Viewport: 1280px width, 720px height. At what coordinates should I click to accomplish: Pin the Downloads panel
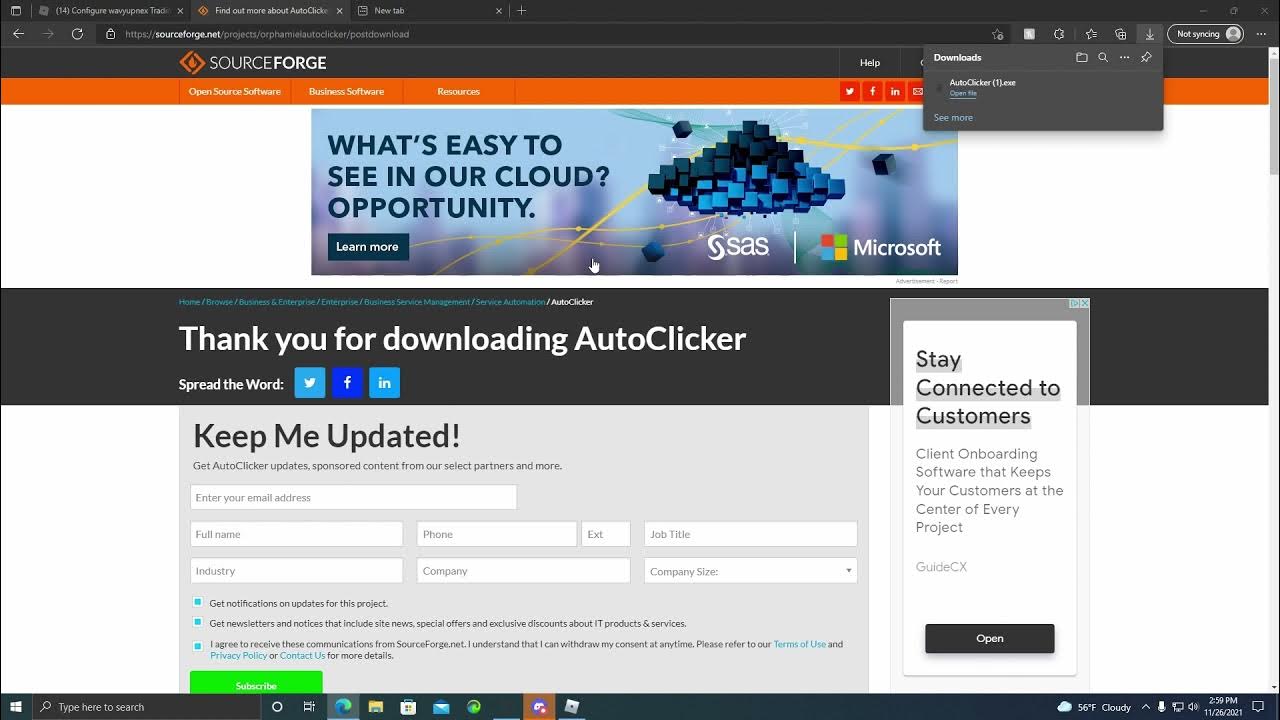coord(1146,57)
